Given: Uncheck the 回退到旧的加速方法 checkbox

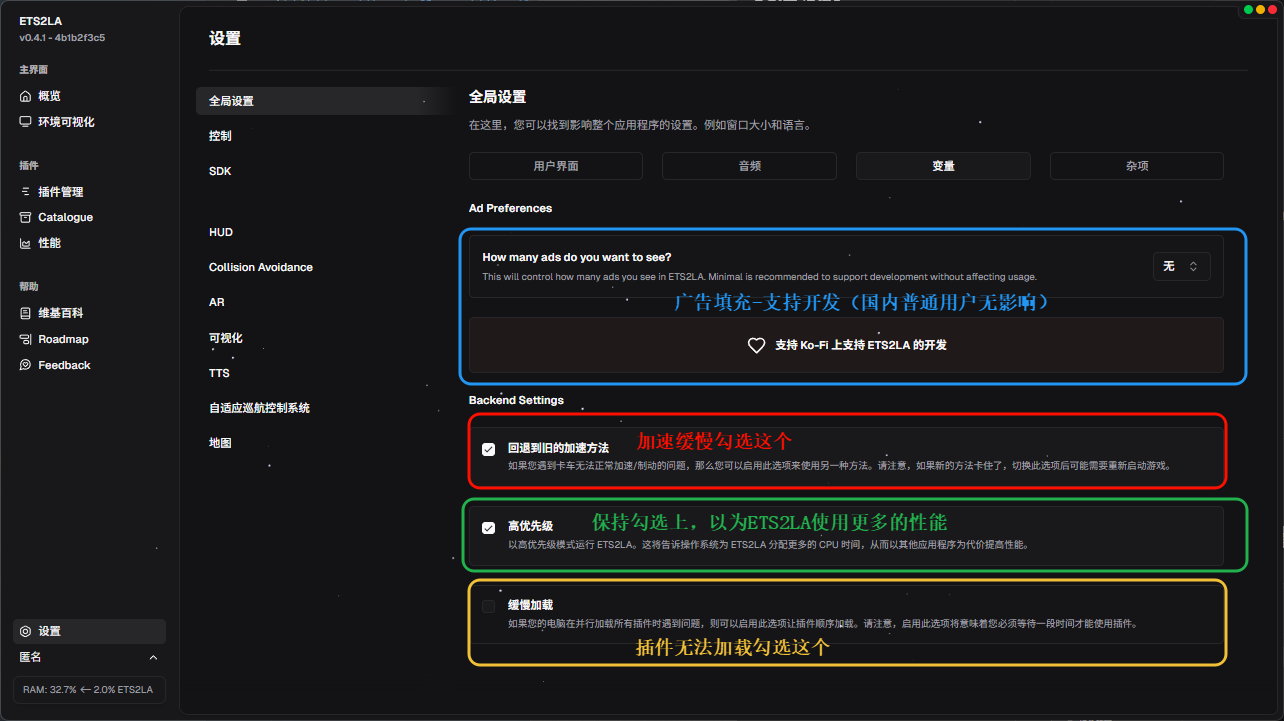Looking at the screenshot, I should (488, 449).
